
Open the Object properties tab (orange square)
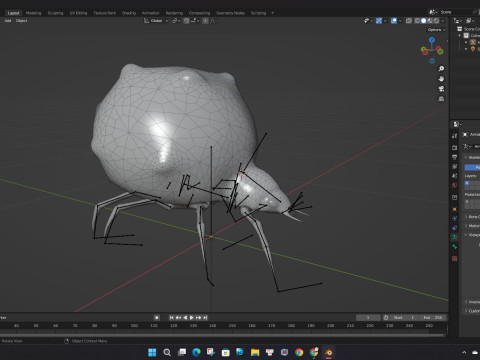(x=454, y=209)
